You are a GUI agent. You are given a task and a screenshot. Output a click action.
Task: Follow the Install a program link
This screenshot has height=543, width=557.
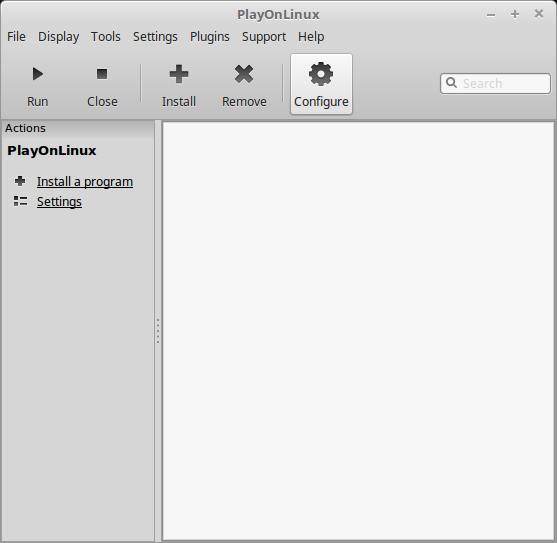85,181
